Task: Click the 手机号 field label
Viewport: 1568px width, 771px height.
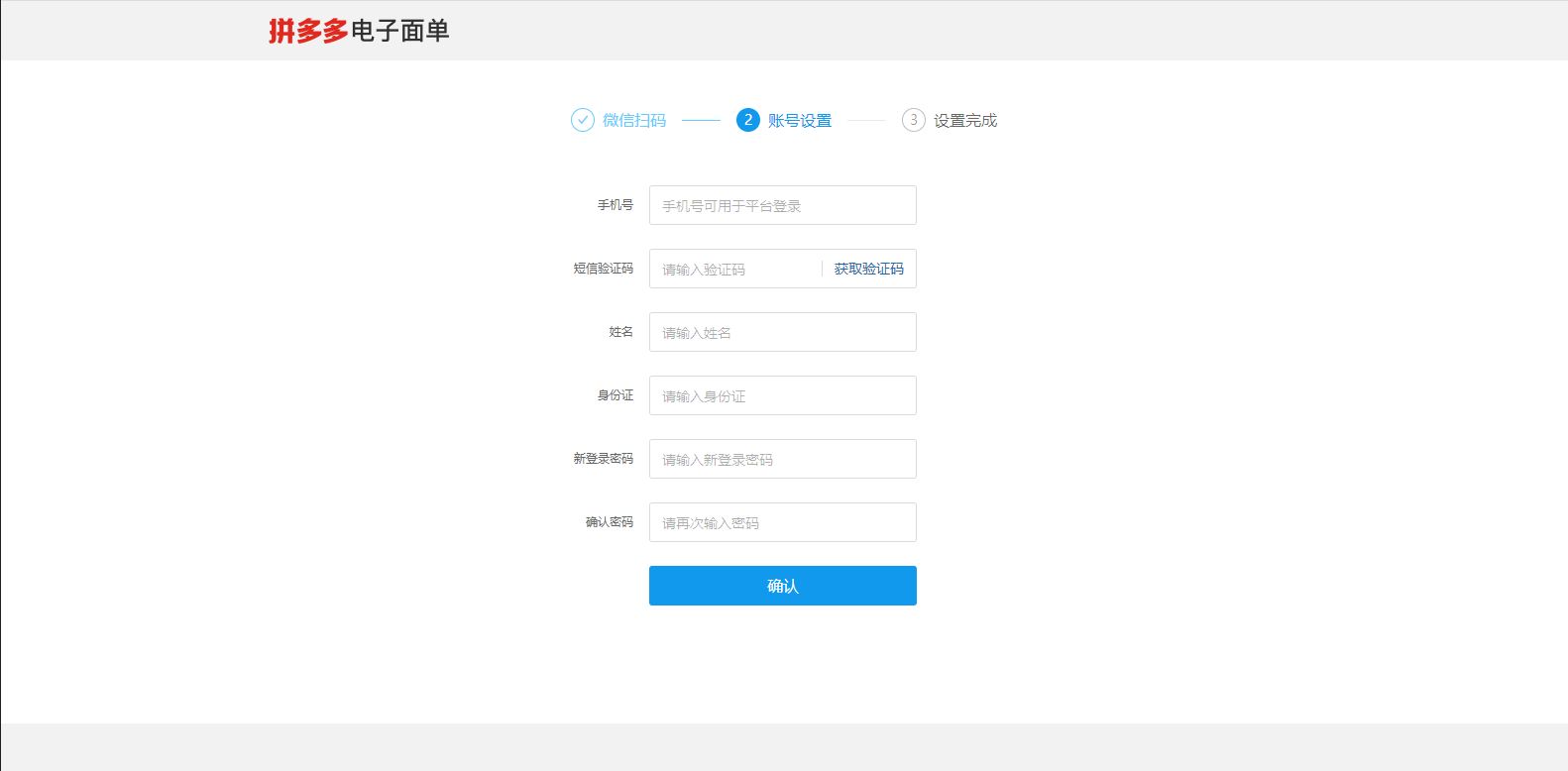Action: click(615, 205)
